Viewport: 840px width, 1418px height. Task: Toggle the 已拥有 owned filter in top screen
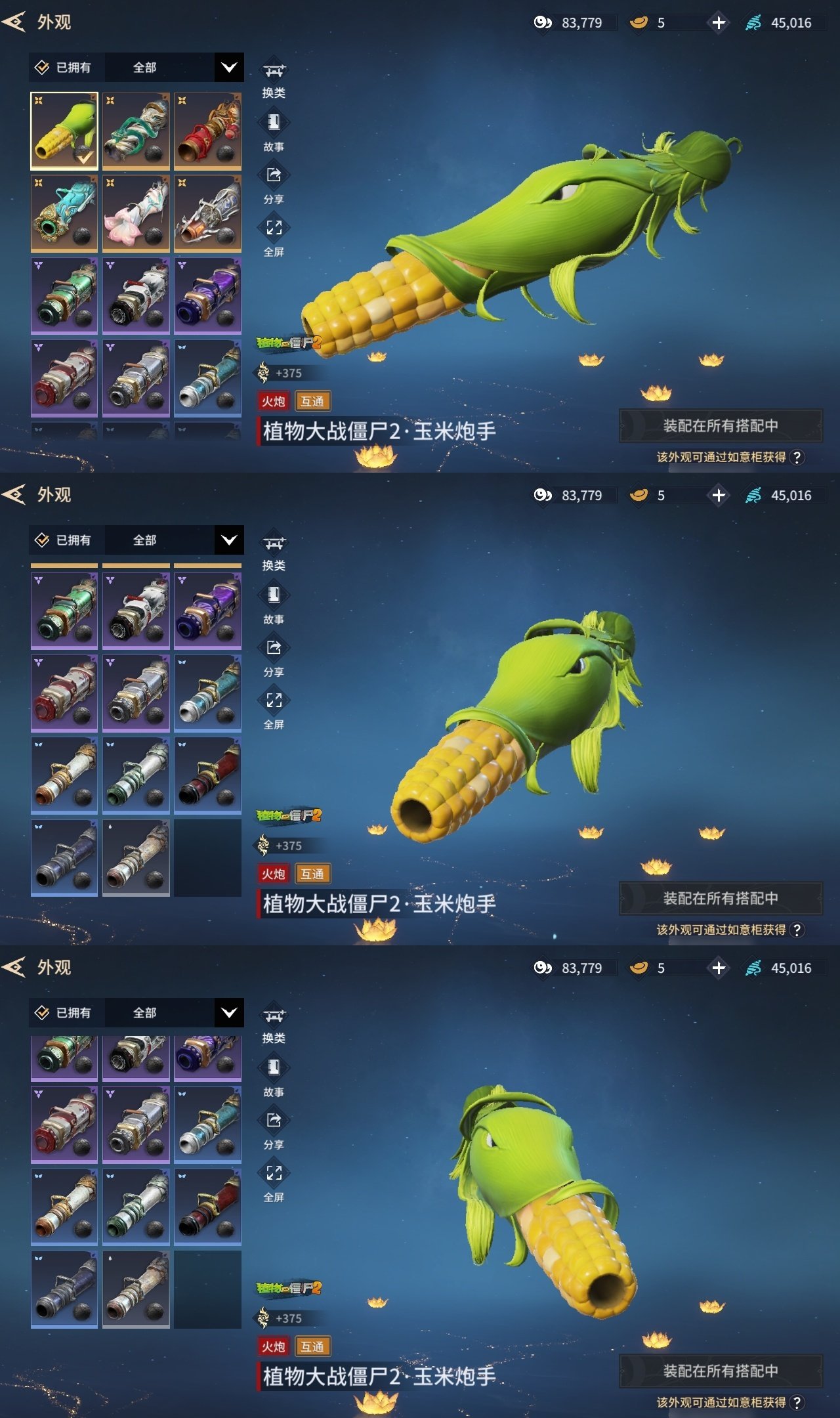(x=64, y=68)
